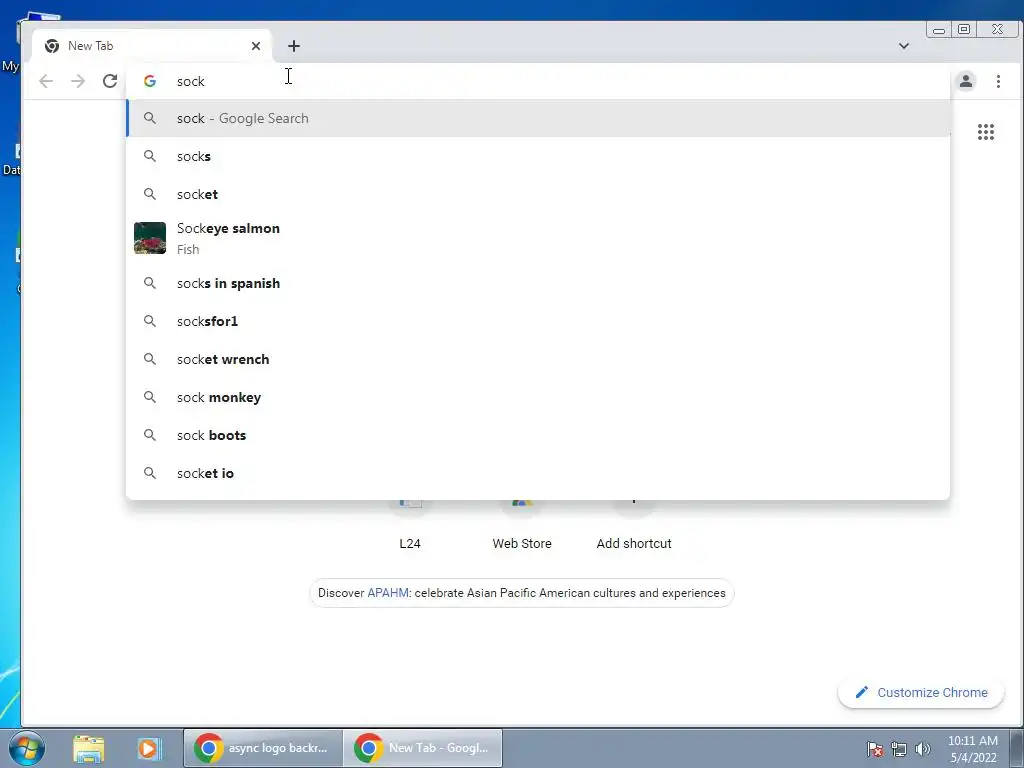
Task: Click the Customize Chrome button
Action: [921, 692]
